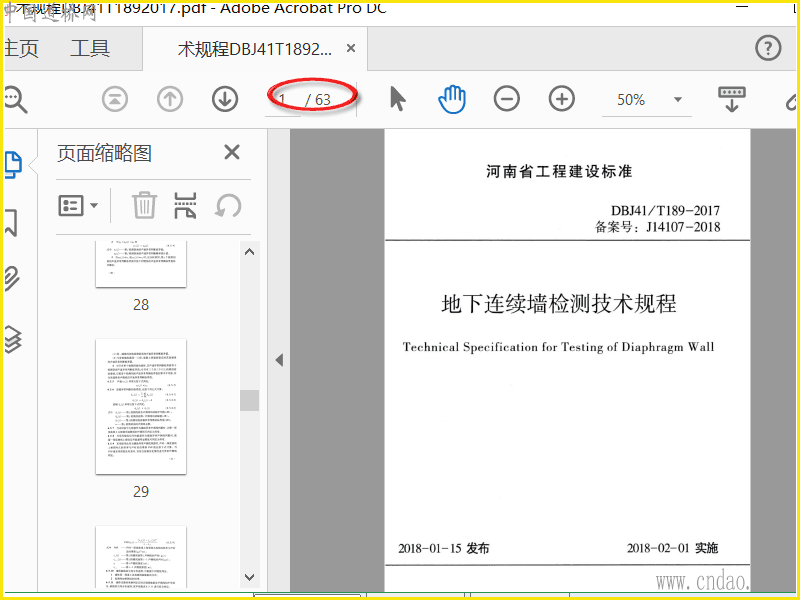
Task: Click the page 29 label
Action: (141, 491)
